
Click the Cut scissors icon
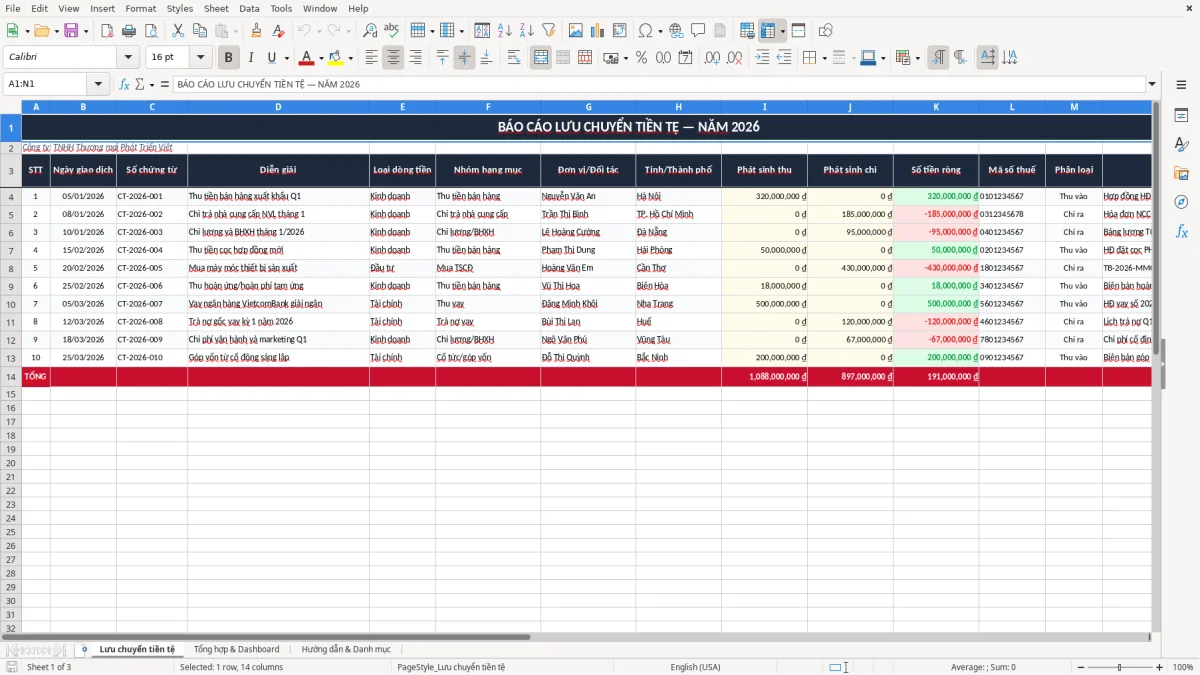tap(178, 31)
